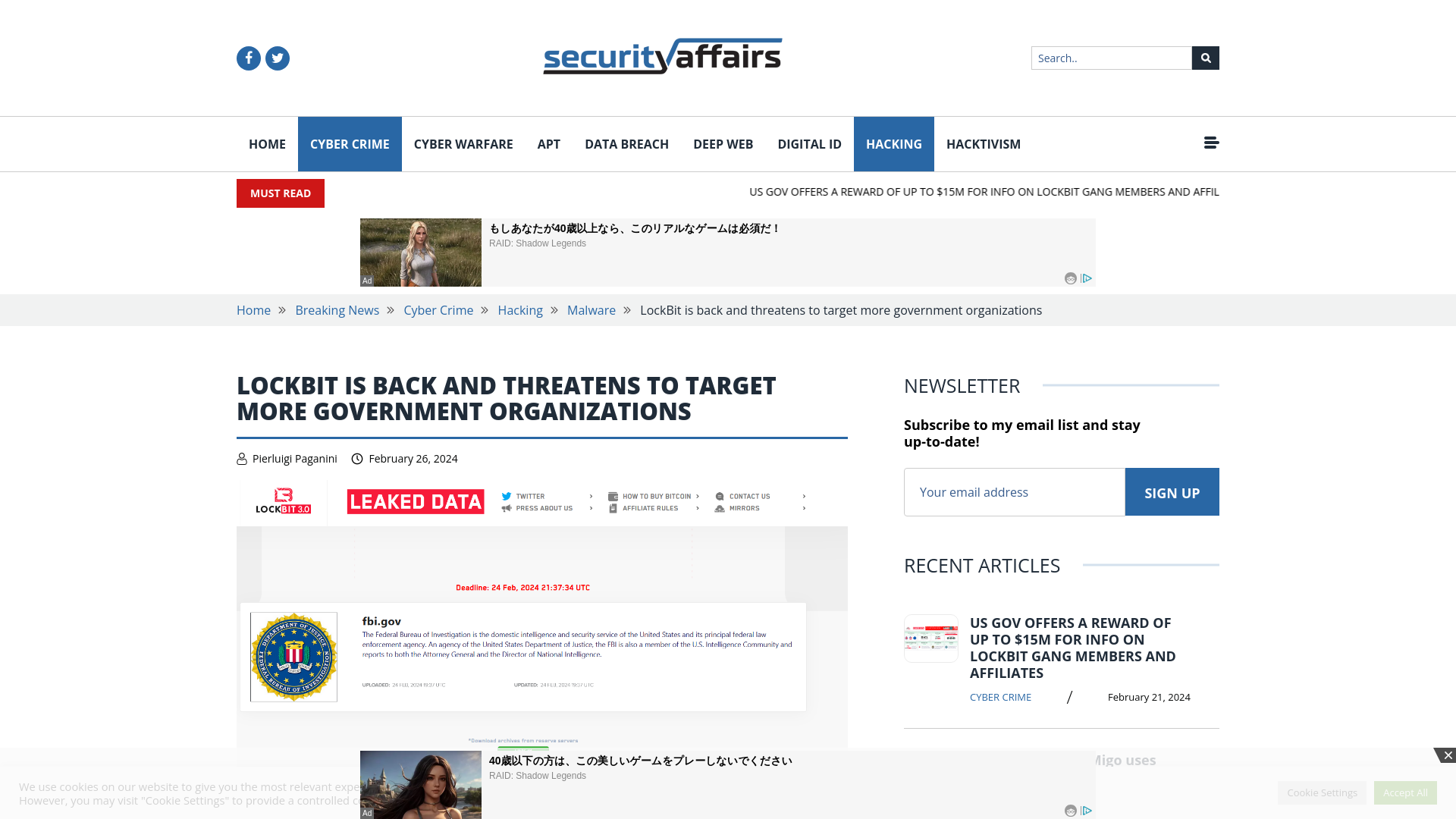Click the Accept All cookies button
Screen dimensions: 1456x819
(x=1405, y=792)
